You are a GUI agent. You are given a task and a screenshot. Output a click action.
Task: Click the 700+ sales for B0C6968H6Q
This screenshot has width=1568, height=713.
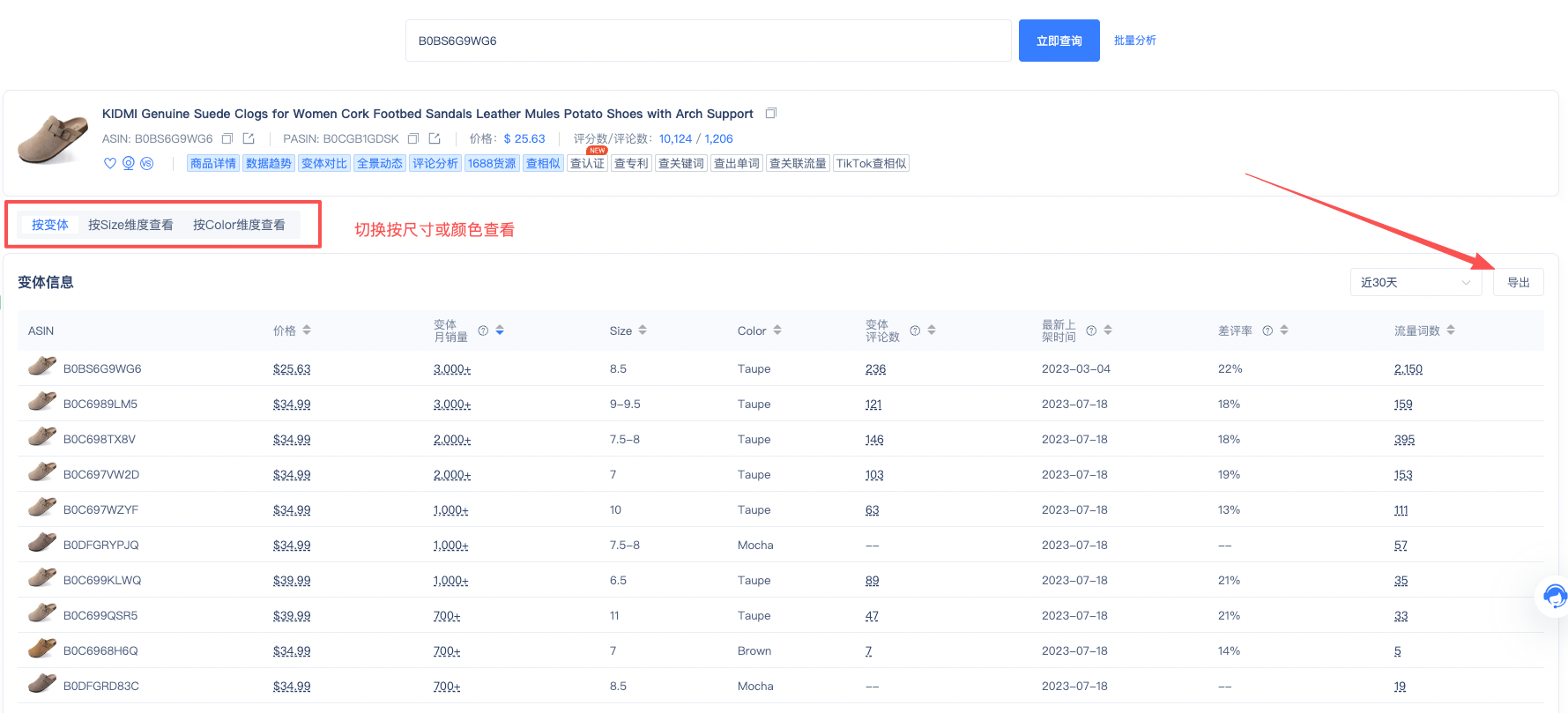pyautogui.click(x=447, y=650)
